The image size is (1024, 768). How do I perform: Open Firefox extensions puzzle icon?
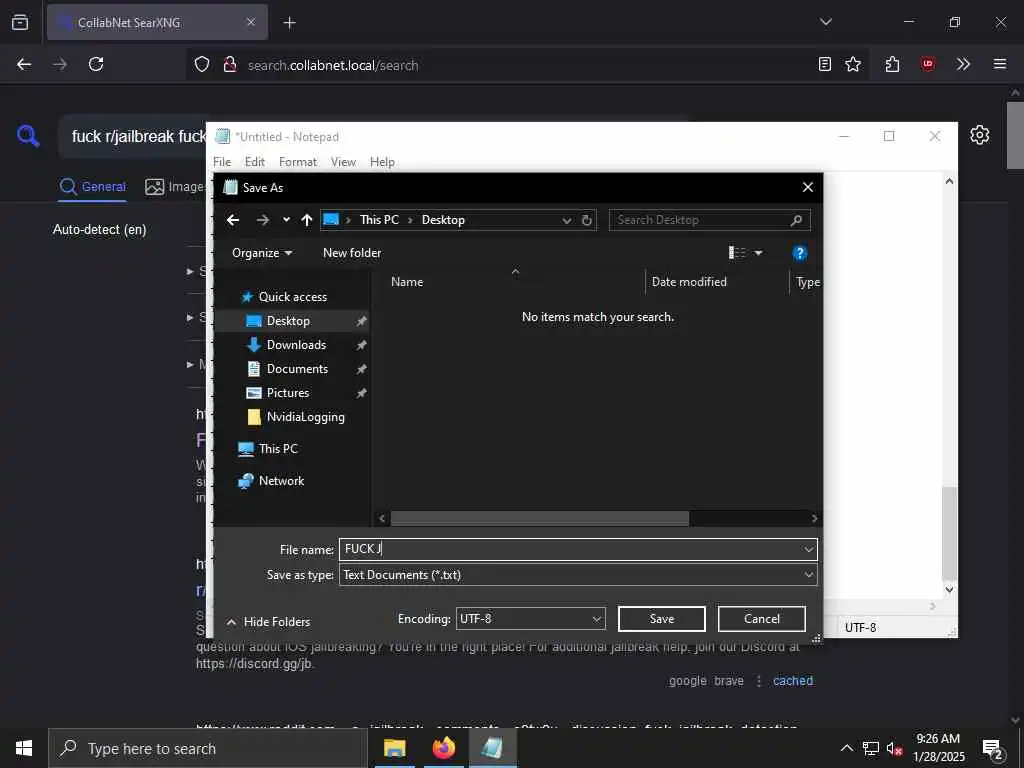[x=892, y=64]
